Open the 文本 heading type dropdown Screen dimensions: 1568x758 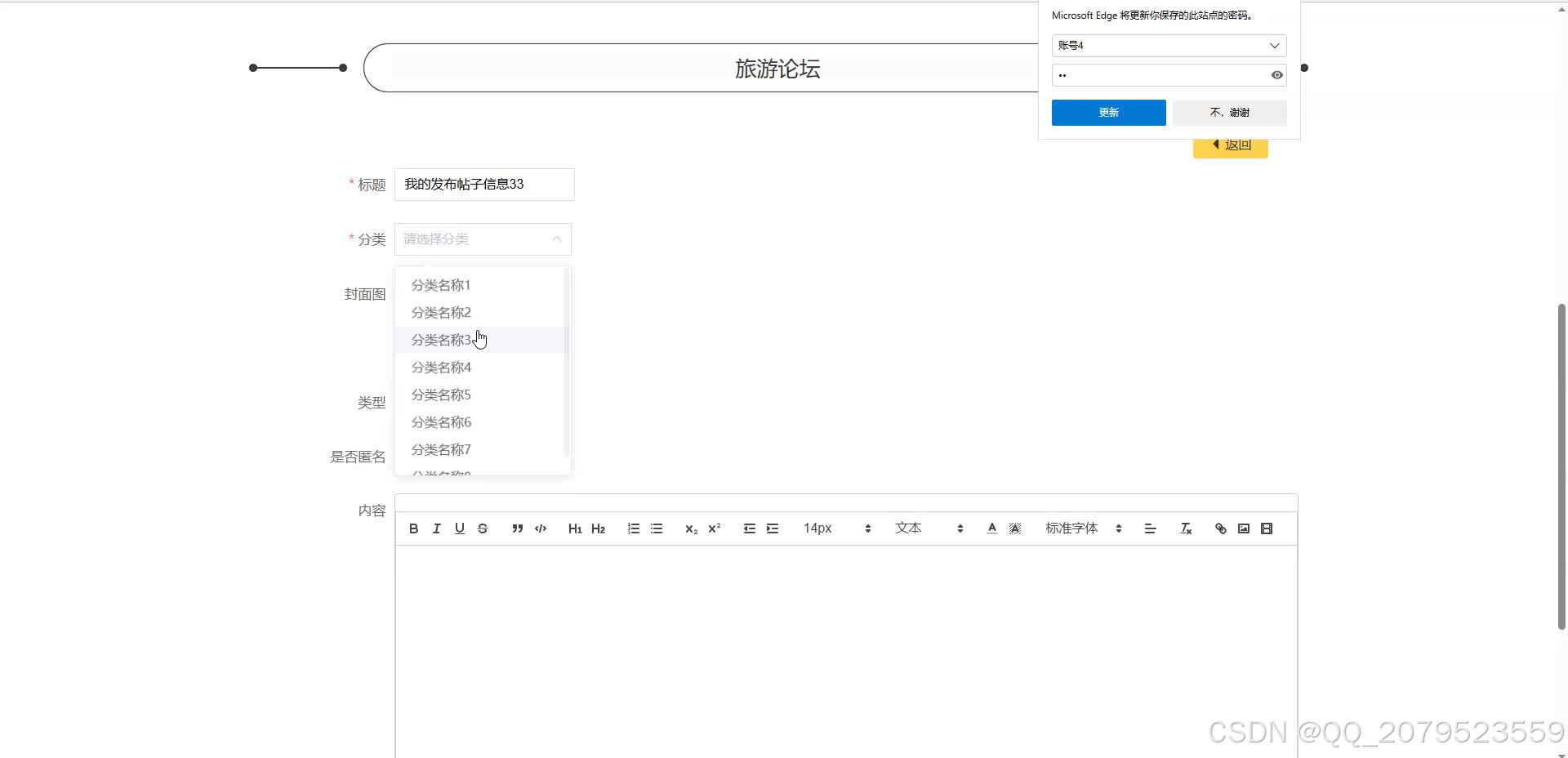pyautogui.click(x=929, y=528)
